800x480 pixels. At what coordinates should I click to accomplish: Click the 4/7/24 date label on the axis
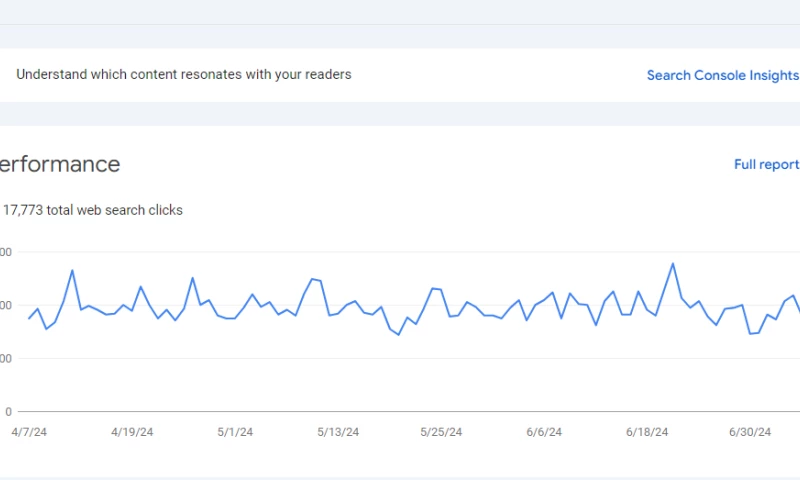29,432
